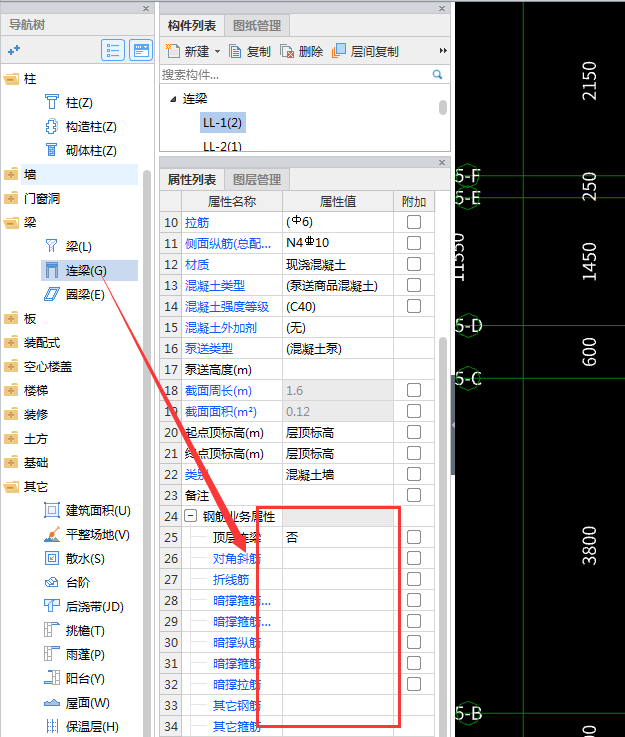Viewport: 625px width, 737px height.
Task: Select the 屋面(W) roof icon
Action: [52, 703]
